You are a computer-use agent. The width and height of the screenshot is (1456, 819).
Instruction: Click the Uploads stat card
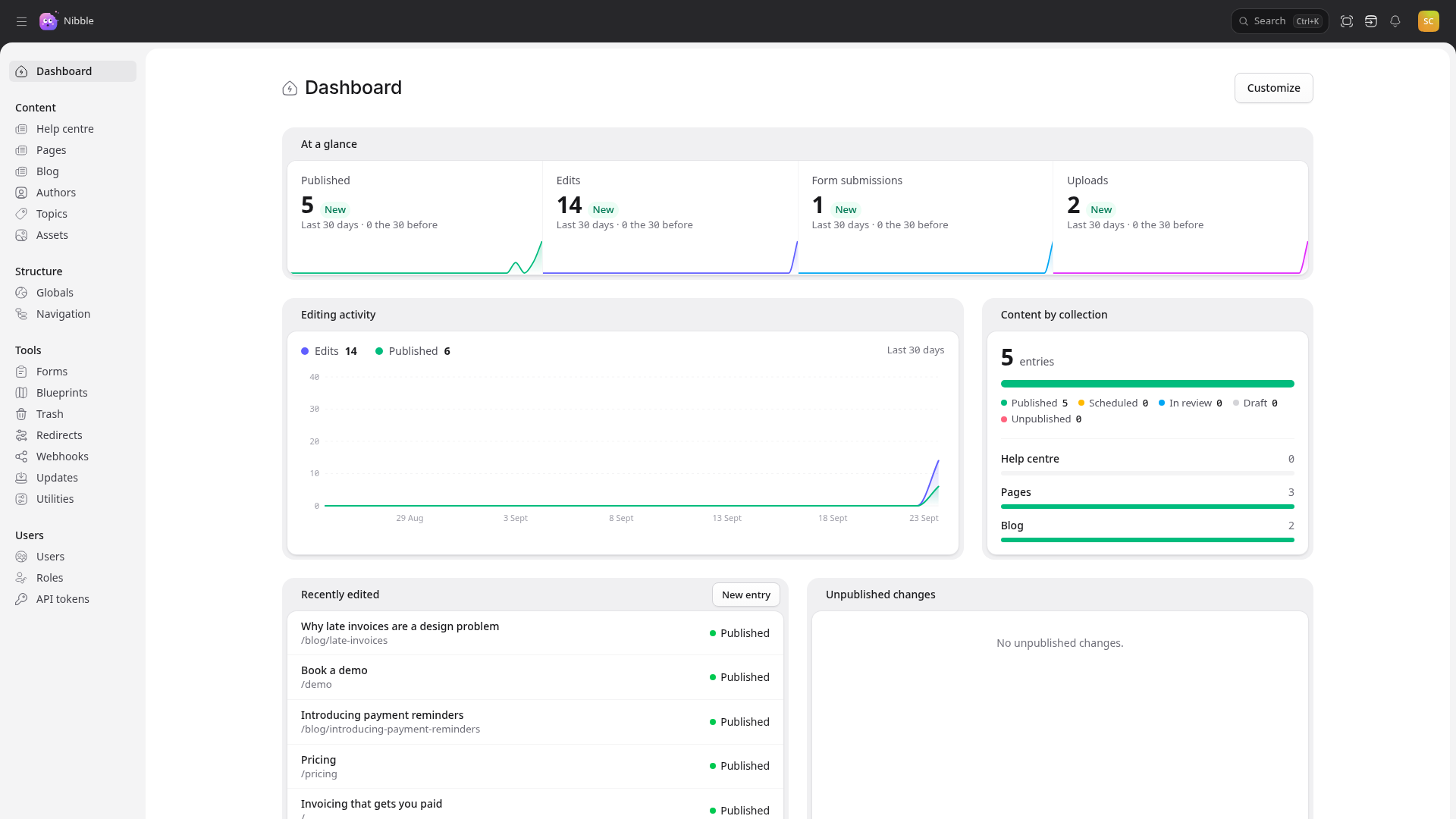(x=1180, y=218)
